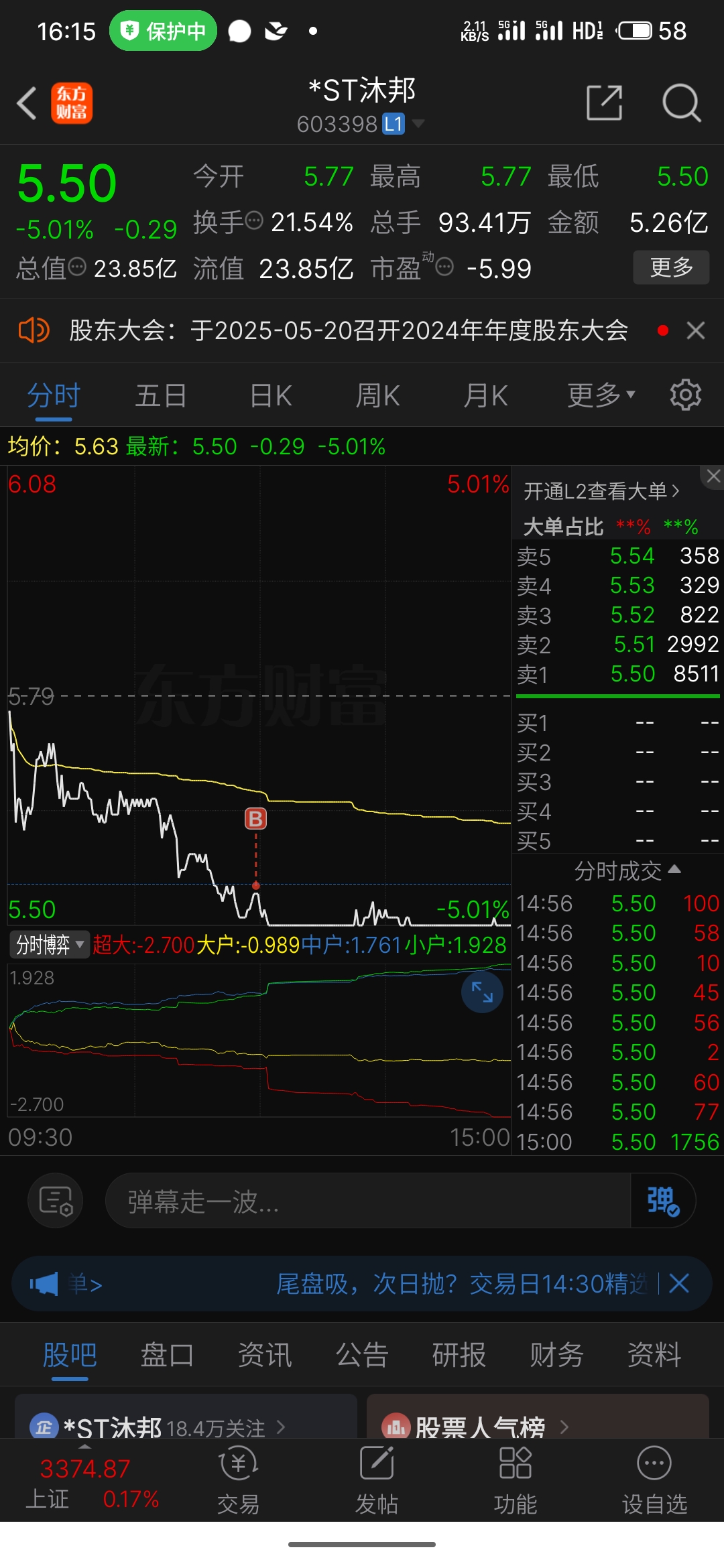
Task: Expand the chart to fullscreen
Action: pyautogui.click(x=482, y=992)
